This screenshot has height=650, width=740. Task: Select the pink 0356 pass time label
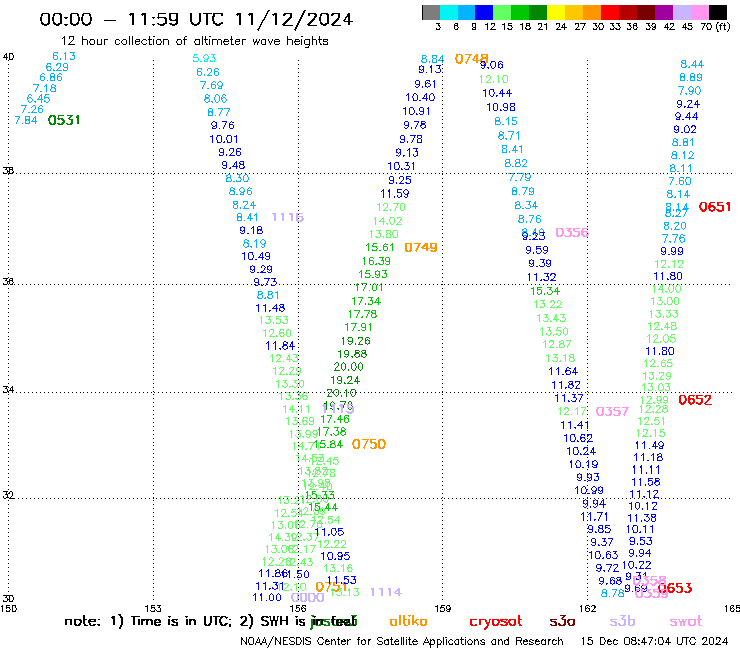click(x=572, y=233)
